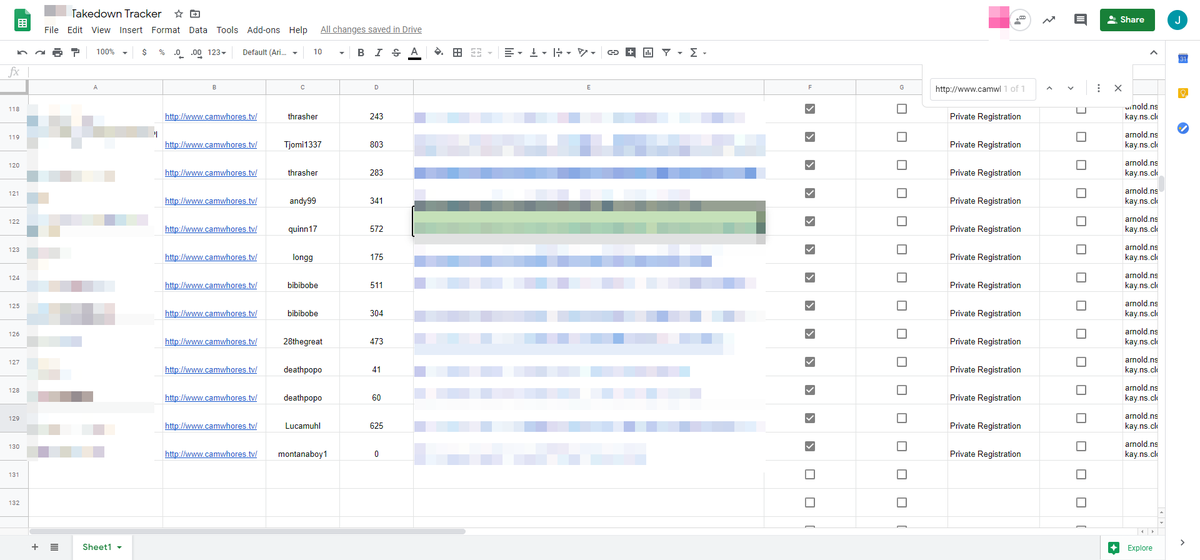Viewport: 1200px width, 560px height.
Task: Uncheck column F checkbox in row 130
Action: coord(810,446)
